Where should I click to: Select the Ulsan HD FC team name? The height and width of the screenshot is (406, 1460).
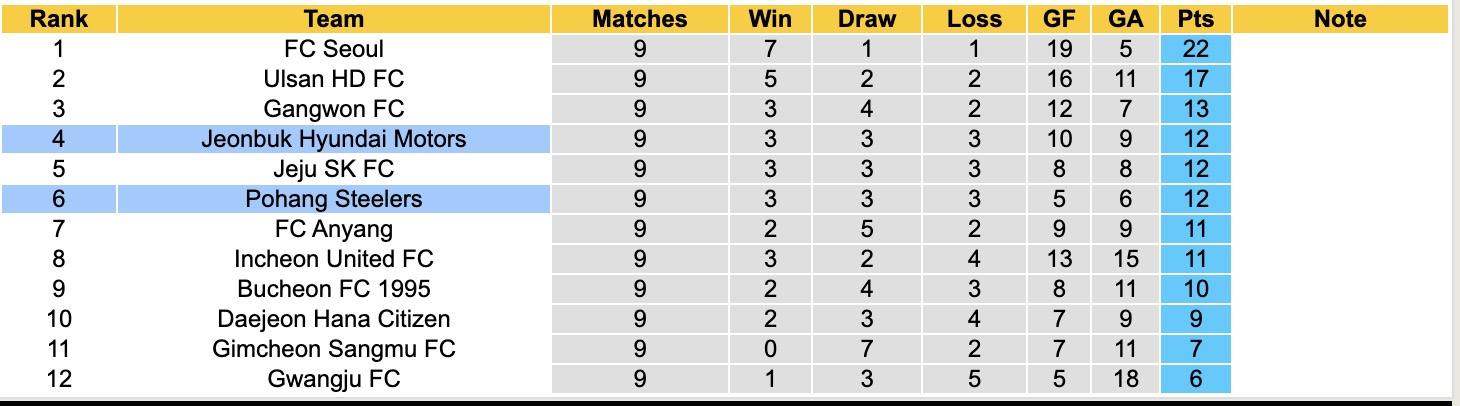click(x=333, y=79)
